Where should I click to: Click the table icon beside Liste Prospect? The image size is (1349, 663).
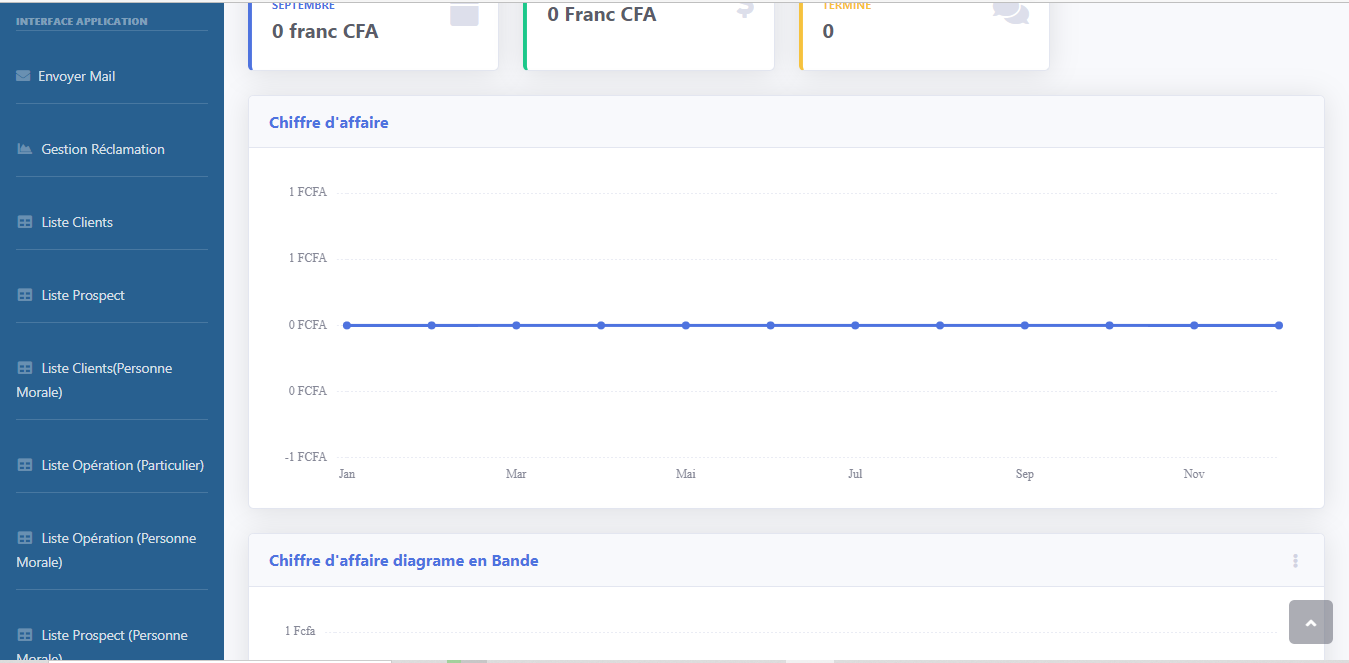click(25, 295)
